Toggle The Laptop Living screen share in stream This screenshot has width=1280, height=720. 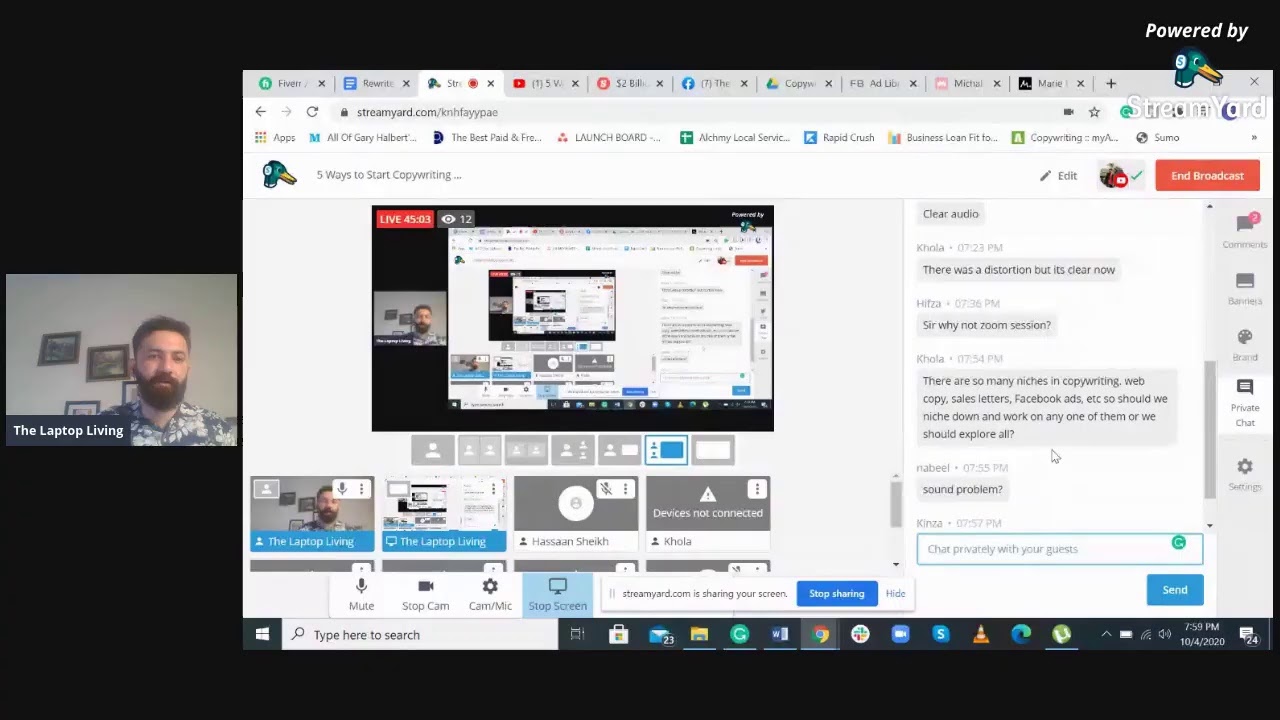pyautogui.click(x=444, y=514)
